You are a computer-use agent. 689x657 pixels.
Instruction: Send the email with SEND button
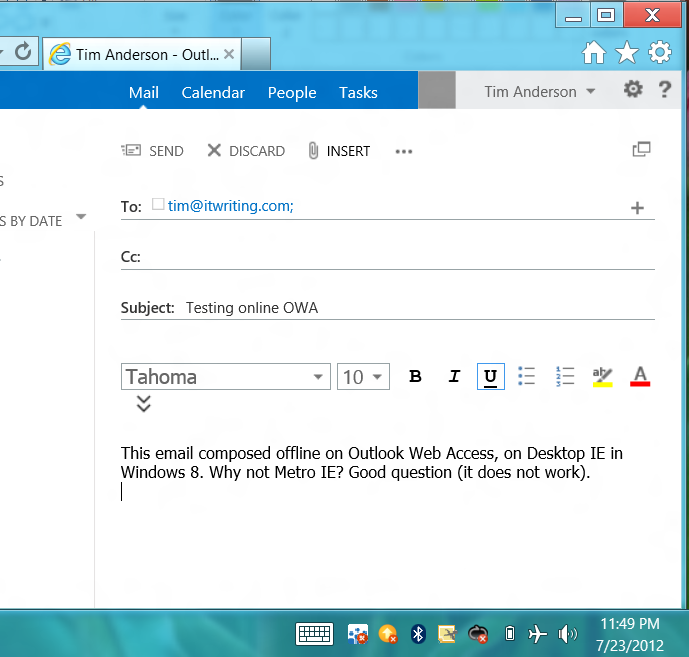152,151
